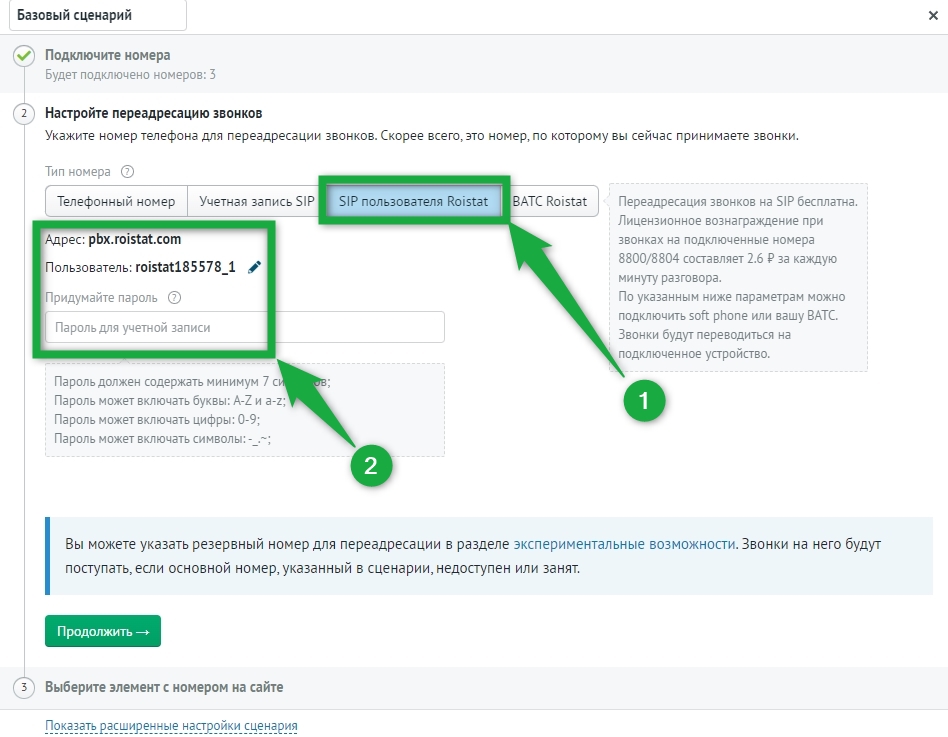Click hint 'Пароль может включать символы: -_.~;'
The width and height of the screenshot is (948, 737).
(x=163, y=439)
